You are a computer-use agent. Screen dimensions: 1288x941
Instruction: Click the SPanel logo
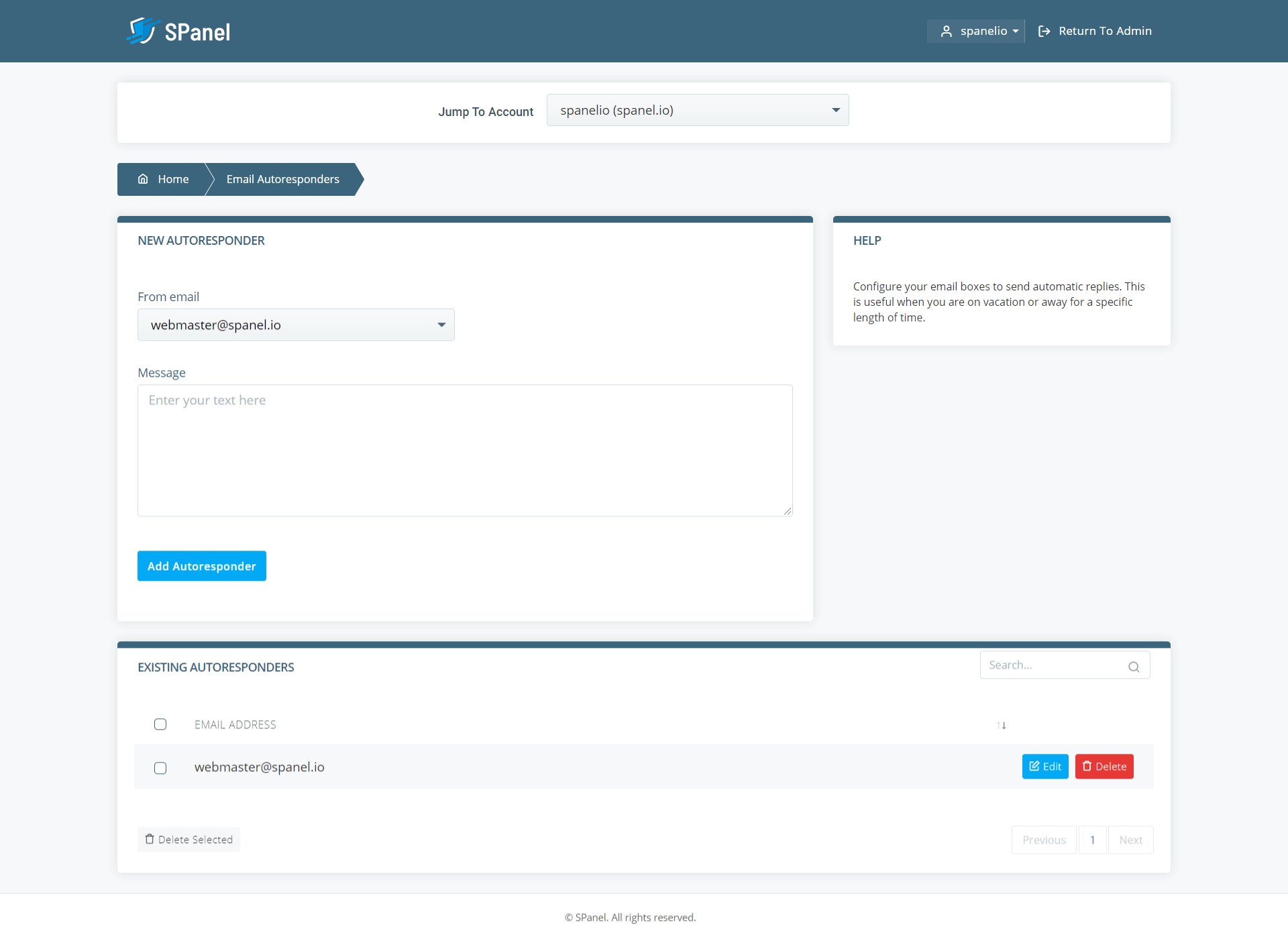178,31
